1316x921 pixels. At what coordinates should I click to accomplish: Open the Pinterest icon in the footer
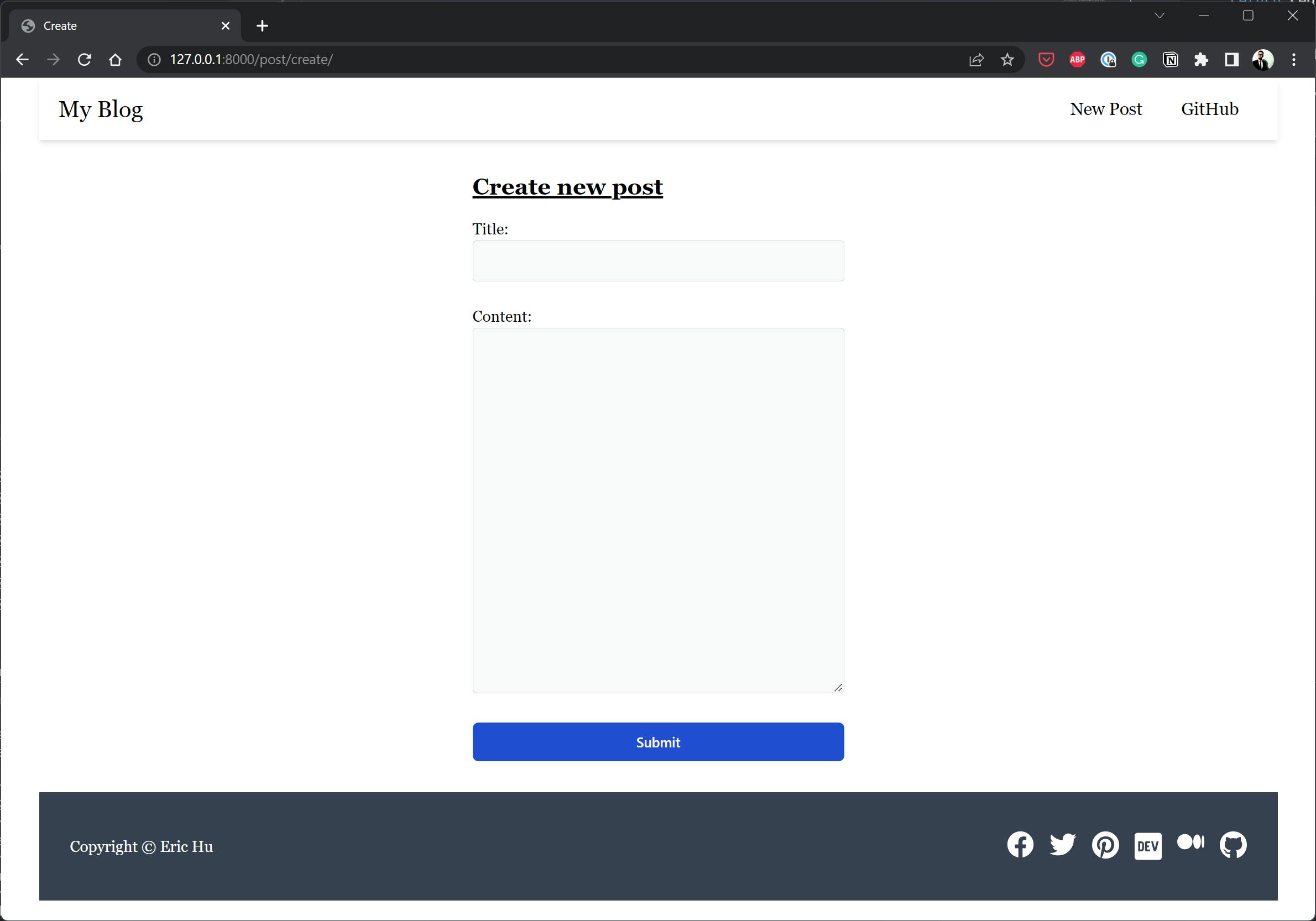tap(1105, 845)
